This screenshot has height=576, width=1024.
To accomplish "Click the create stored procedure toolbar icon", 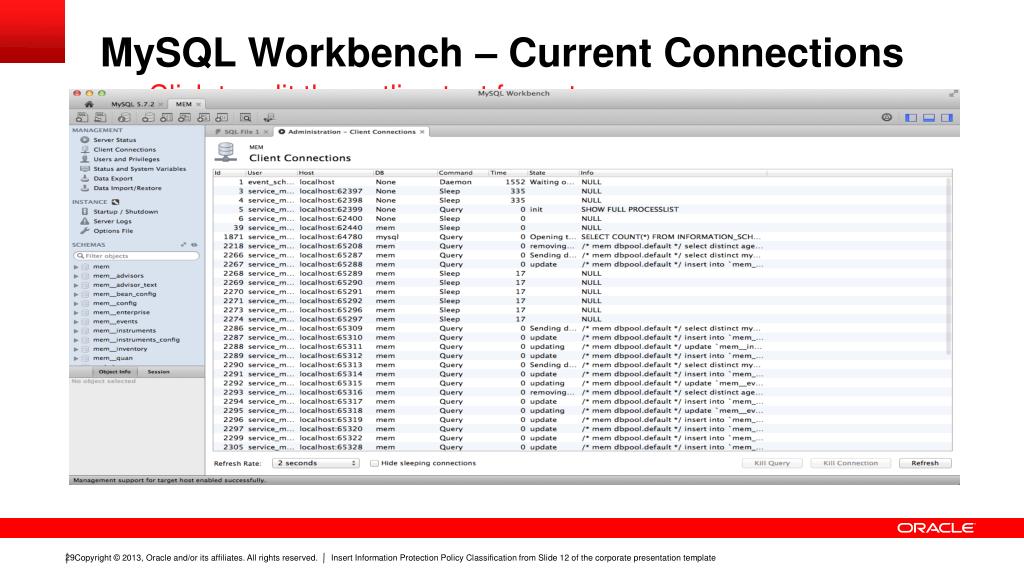I will [204, 118].
